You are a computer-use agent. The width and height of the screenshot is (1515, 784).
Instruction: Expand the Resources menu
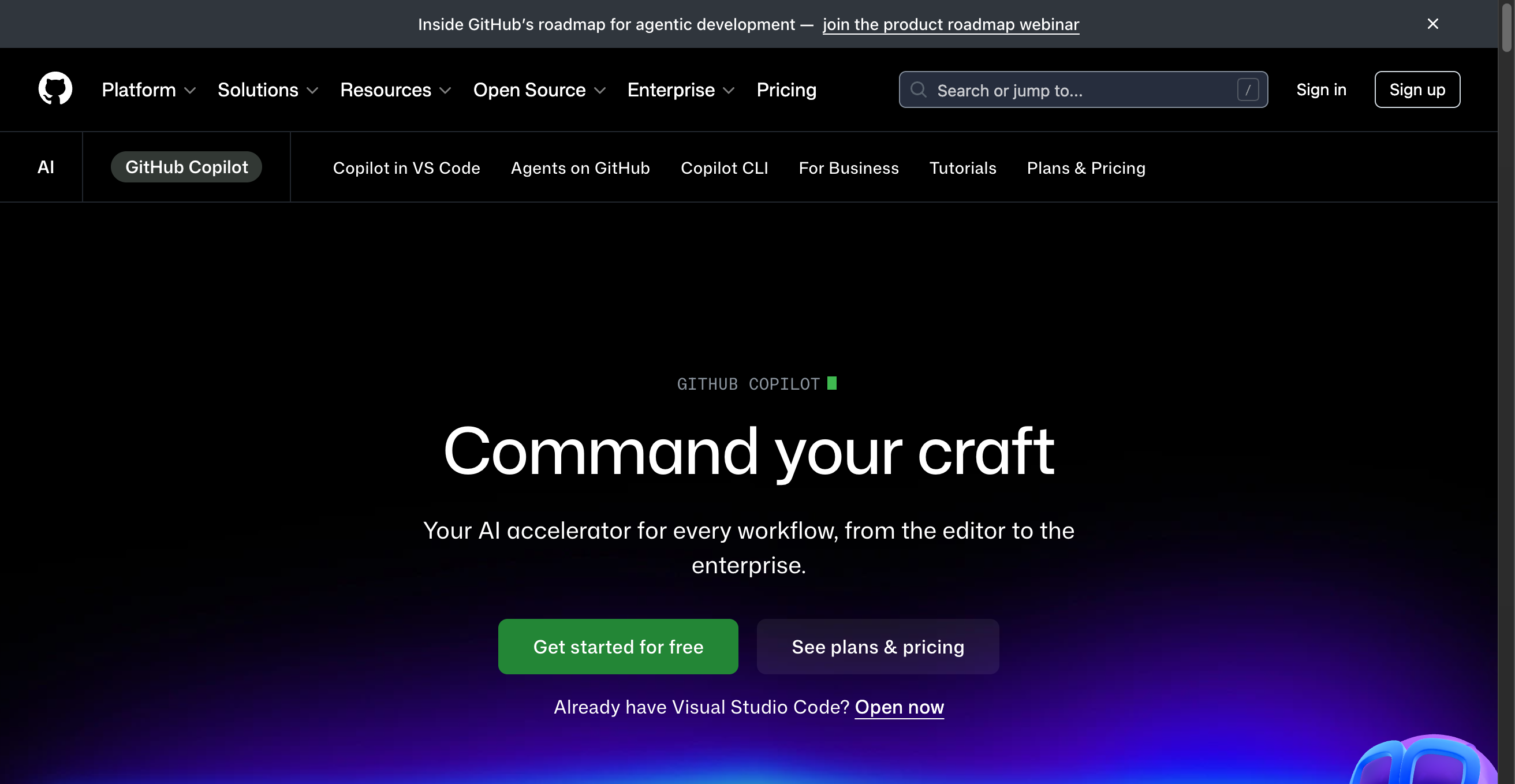(x=396, y=90)
